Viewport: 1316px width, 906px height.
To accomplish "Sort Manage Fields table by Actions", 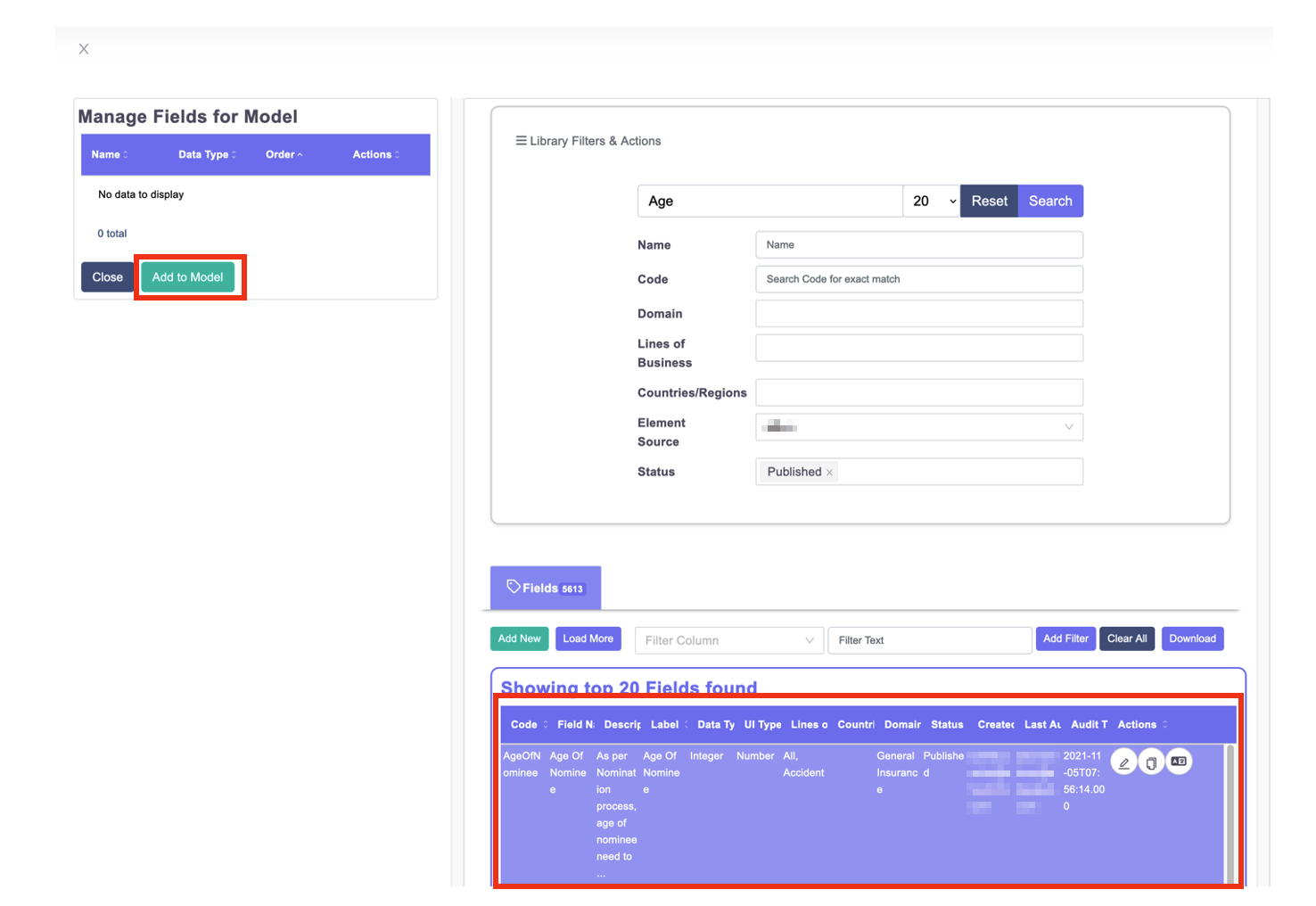I will [375, 154].
